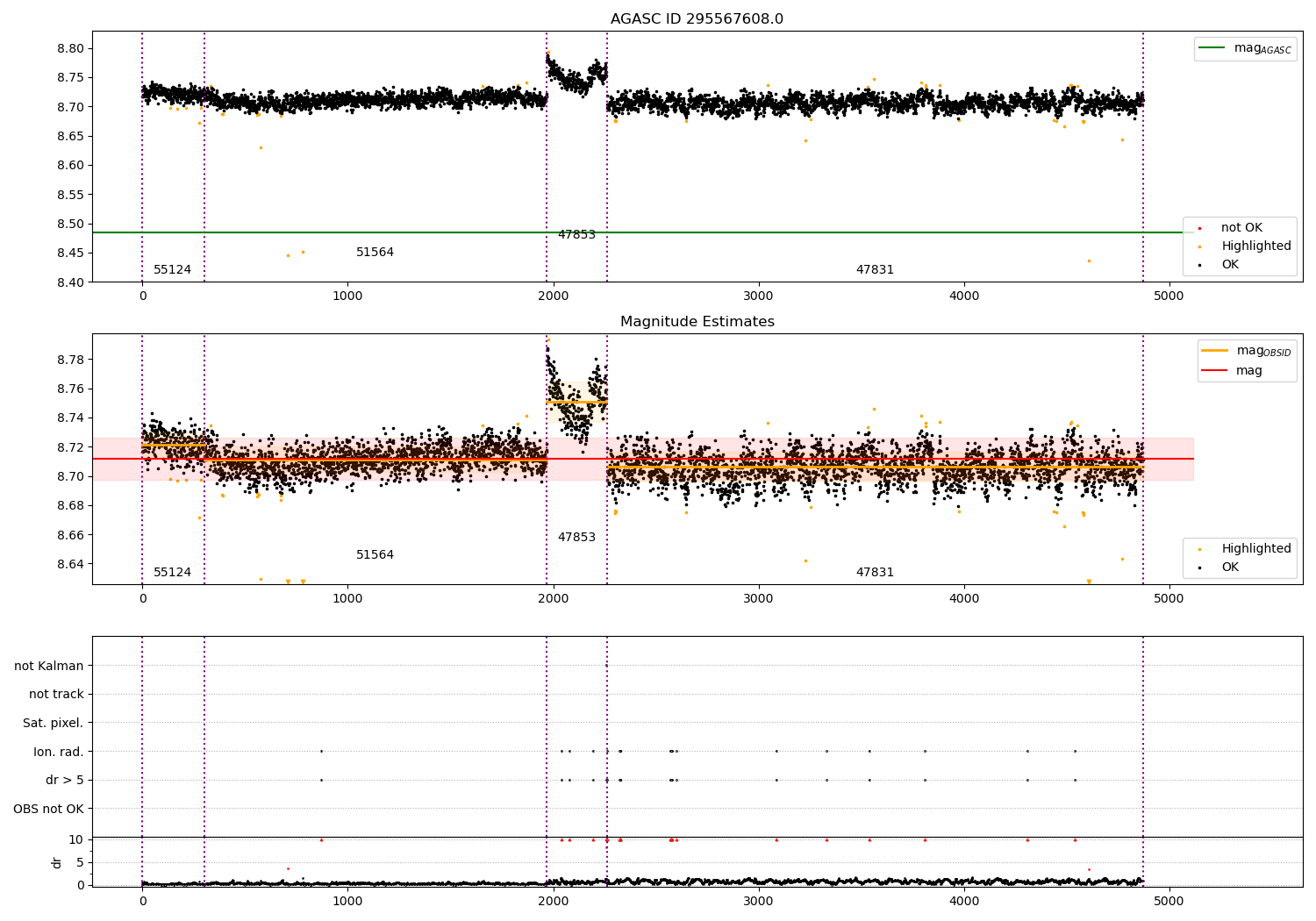Screen dimensions: 1316x921
Task: Select 'OK' legend entry in the top plot
Action: (x=1230, y=265)
